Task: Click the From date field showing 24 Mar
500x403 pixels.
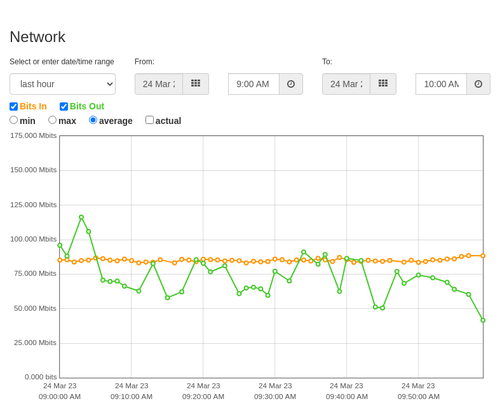Action: tap(159, 84)
